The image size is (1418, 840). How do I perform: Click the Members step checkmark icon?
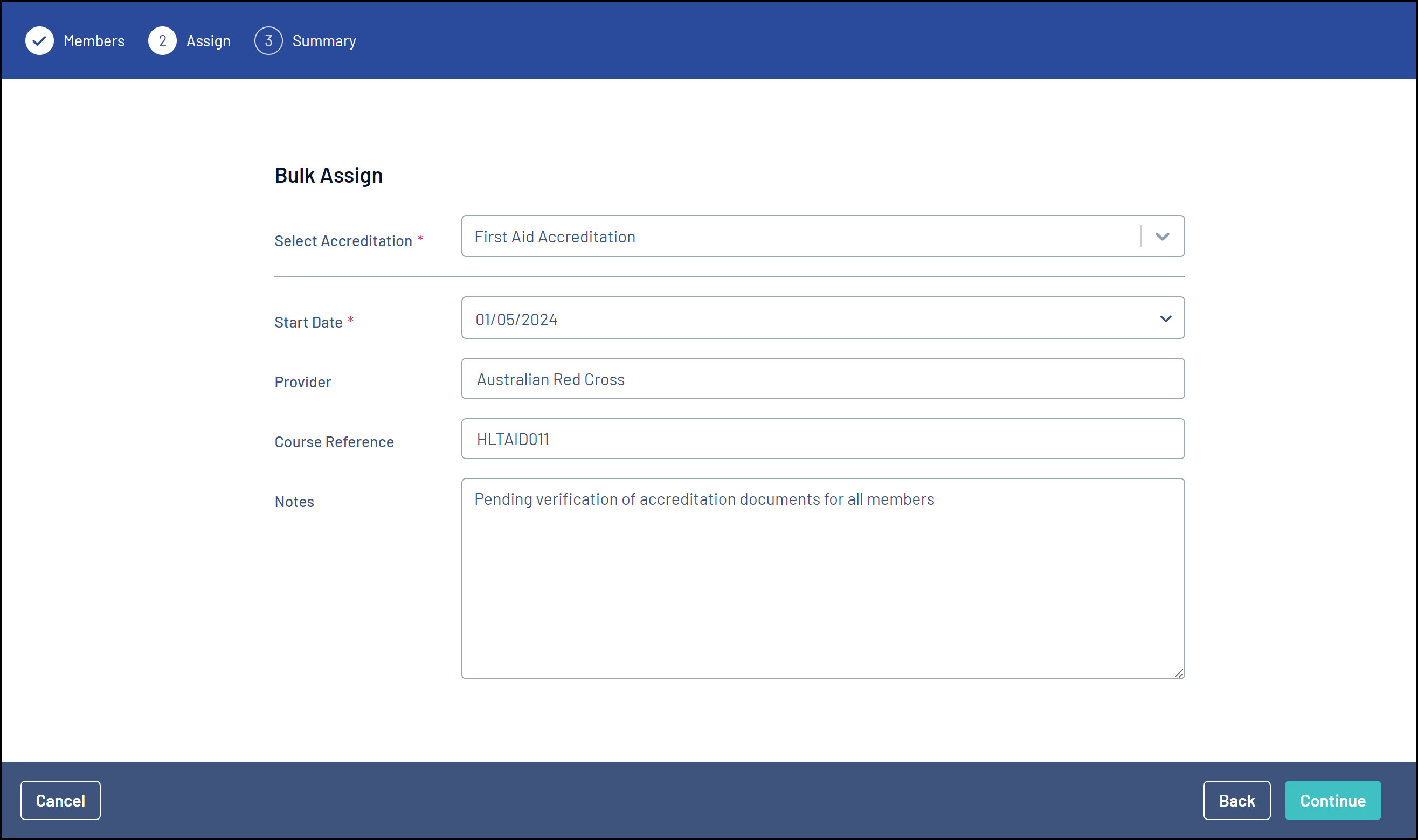[39, 41]
